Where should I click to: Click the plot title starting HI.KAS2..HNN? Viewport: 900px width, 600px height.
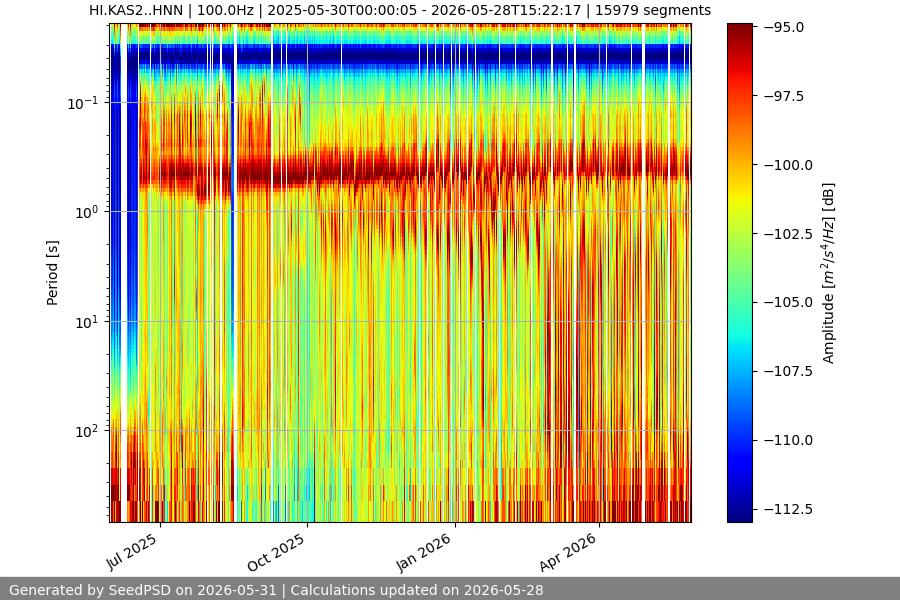point(400,10)
